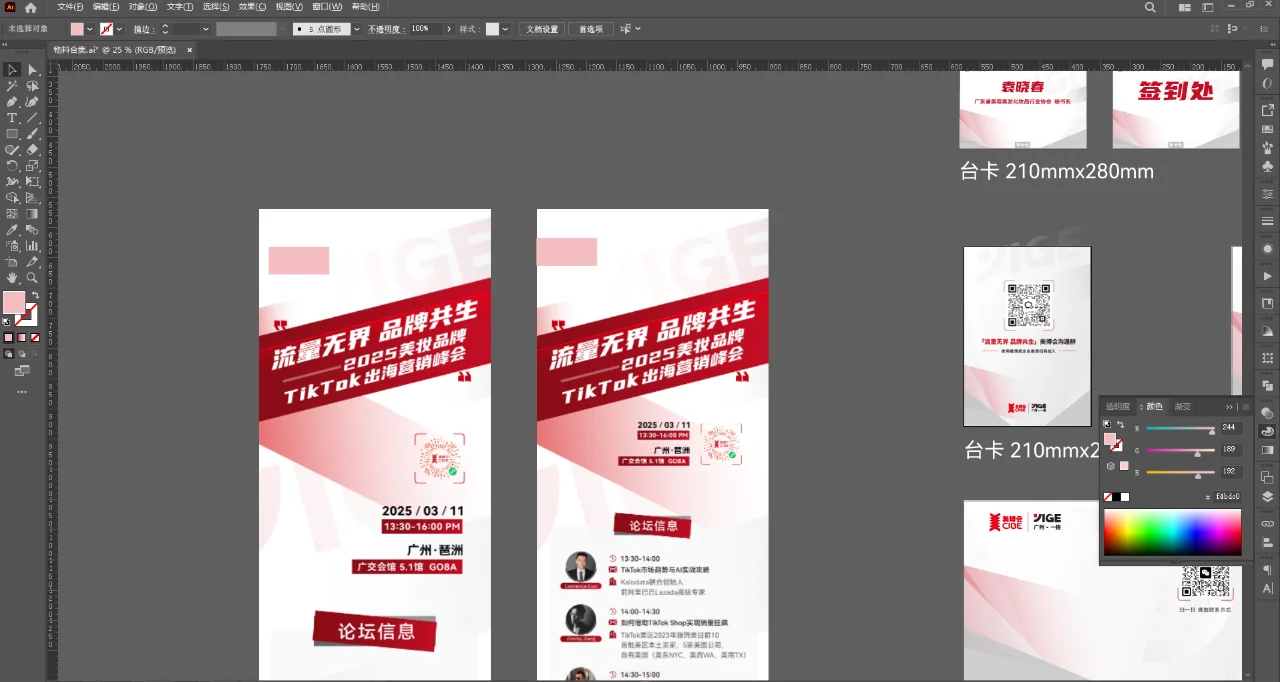Set paint mode to None in toolbar
1280x682 pixels.
(x=35, y=338)
